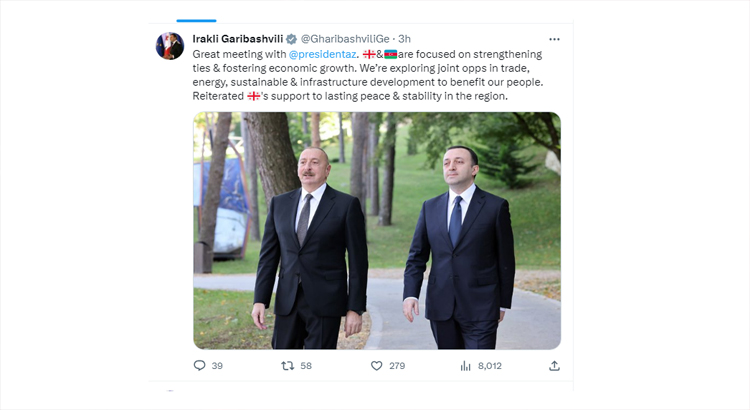The image size is (750, 410).
Task: Click the 39 replies count
Action: click(217, 366)
